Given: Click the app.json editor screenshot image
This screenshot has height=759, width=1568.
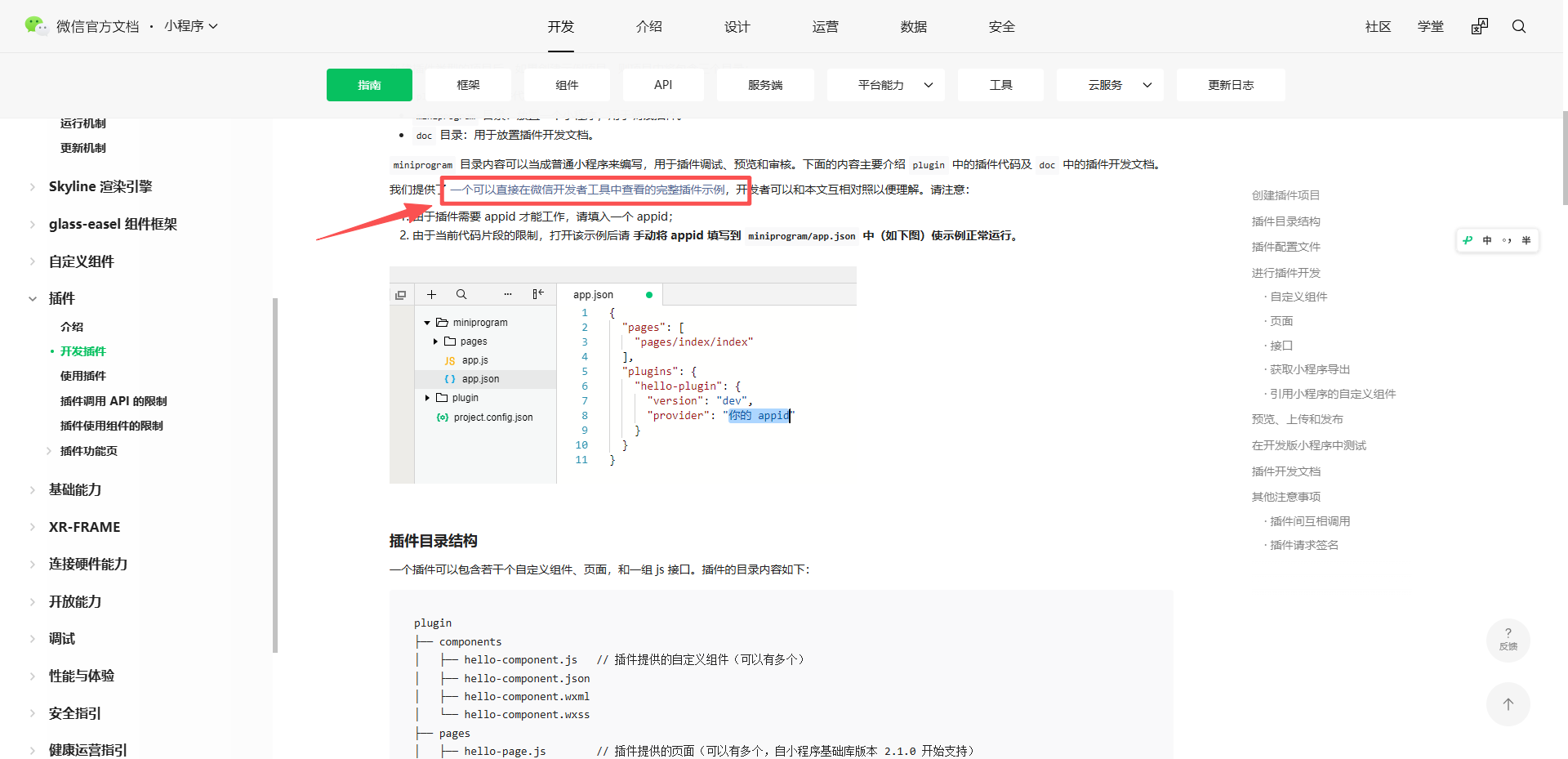Looking at the screenshot, I should coord(623,375).
